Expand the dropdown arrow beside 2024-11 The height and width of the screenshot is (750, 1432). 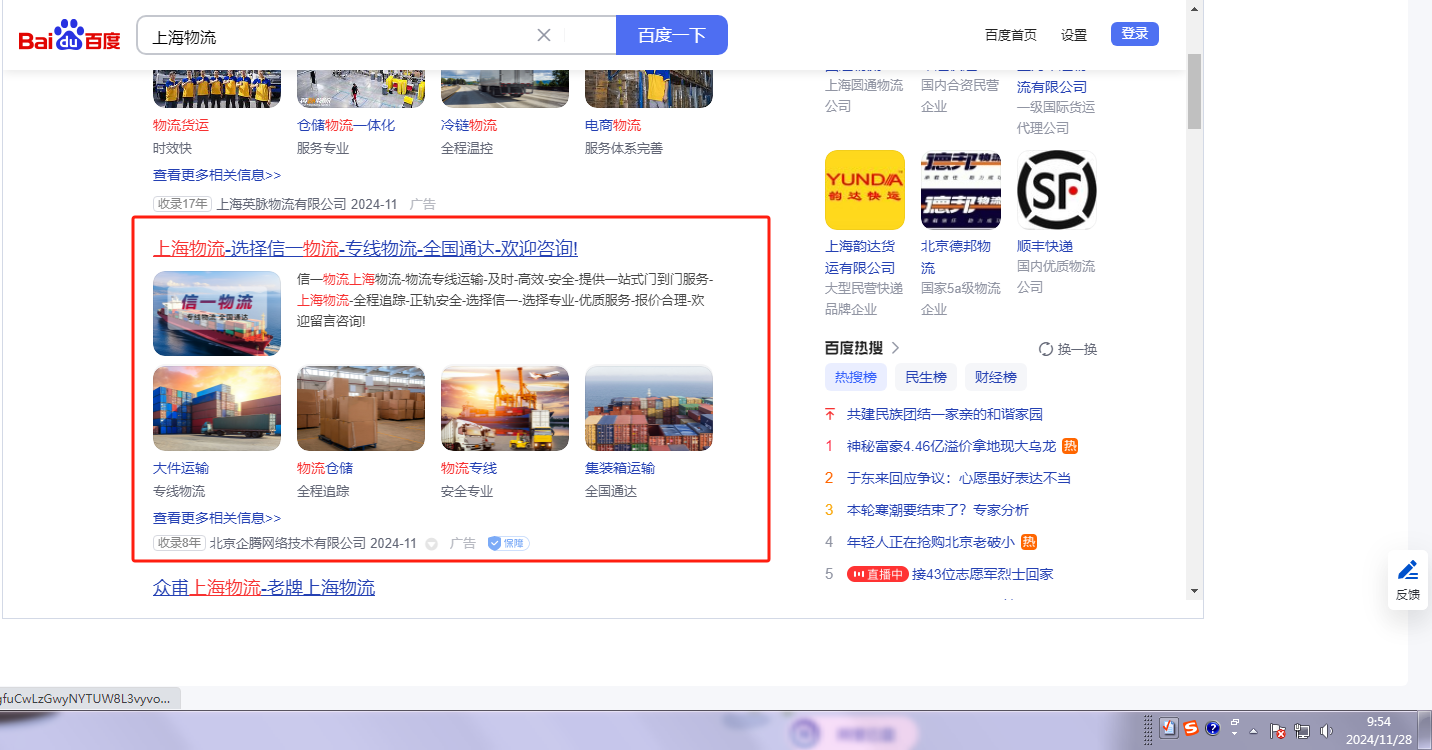click(431, 544)
